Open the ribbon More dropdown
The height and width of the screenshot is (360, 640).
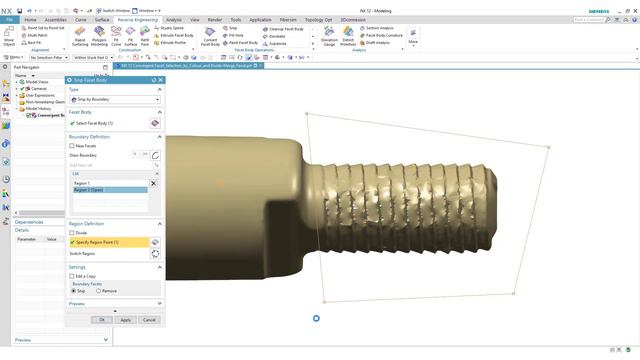coord(413,37)
